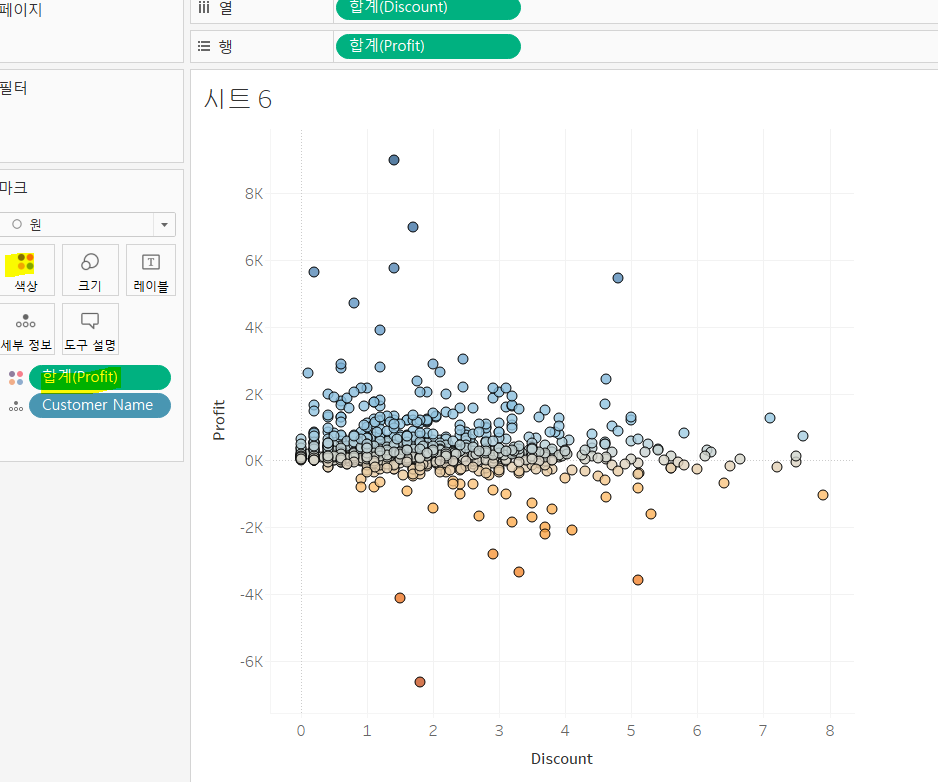The height and width of the screenshot is (782, 938).
Task: Expand the 원 mark type dropdown
Action: [x=164, y=225]
